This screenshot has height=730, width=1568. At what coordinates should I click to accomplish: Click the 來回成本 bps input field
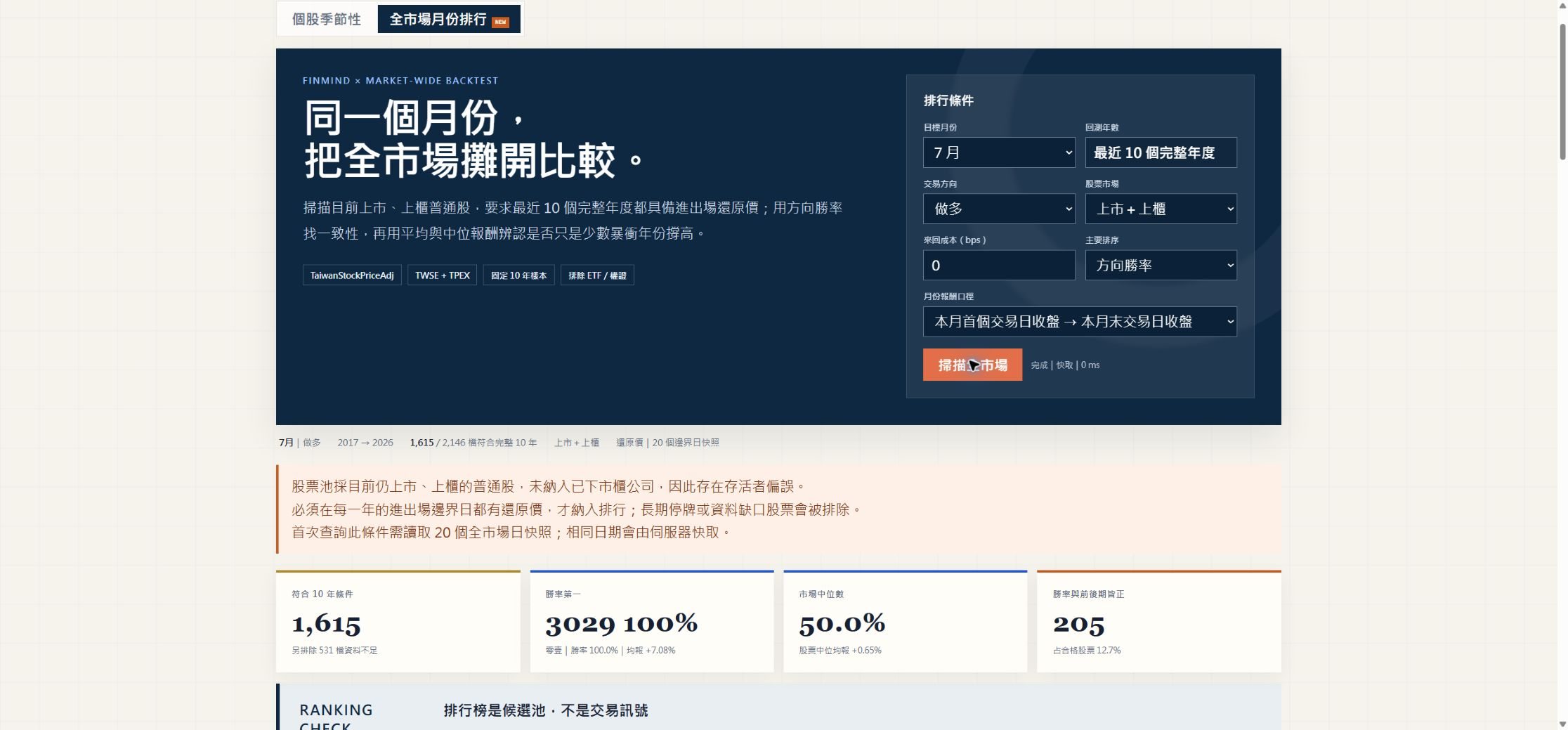coord(998,266)
